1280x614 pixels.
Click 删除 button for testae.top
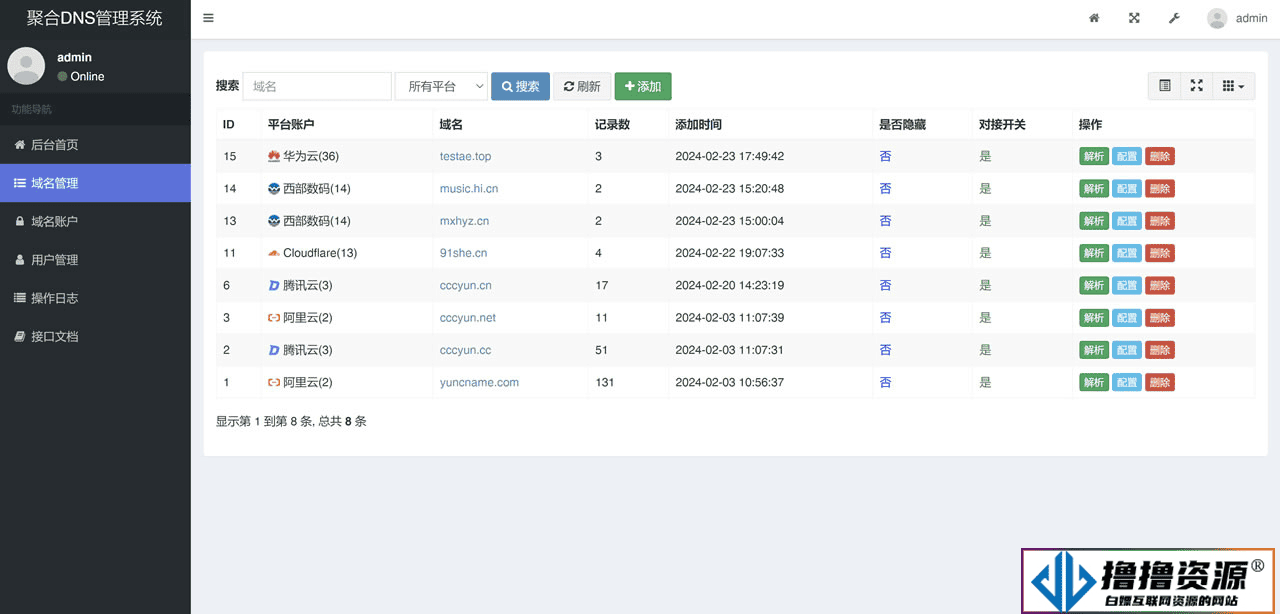click(1160, 156)
